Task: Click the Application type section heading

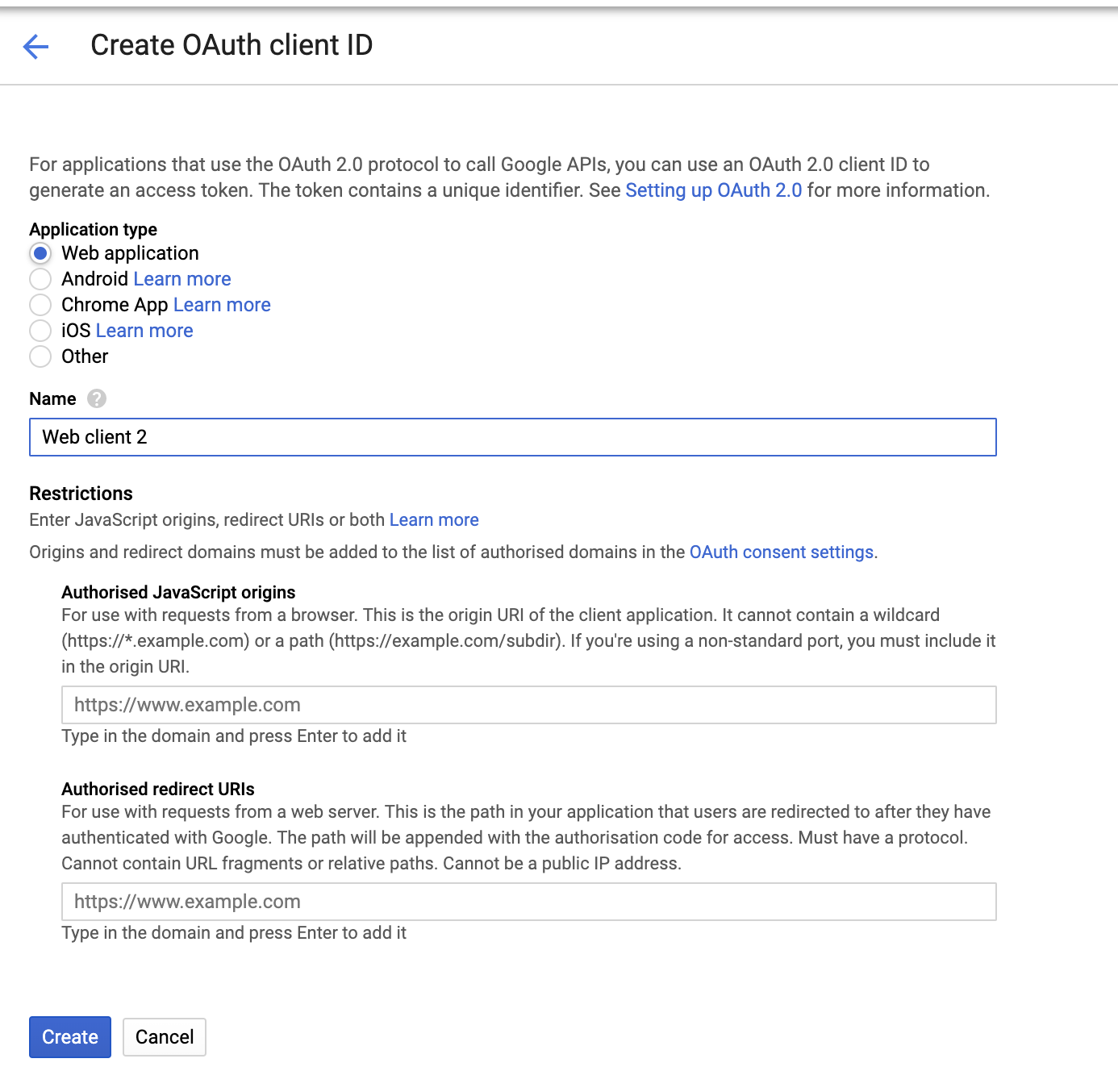Action: [93, 229]
